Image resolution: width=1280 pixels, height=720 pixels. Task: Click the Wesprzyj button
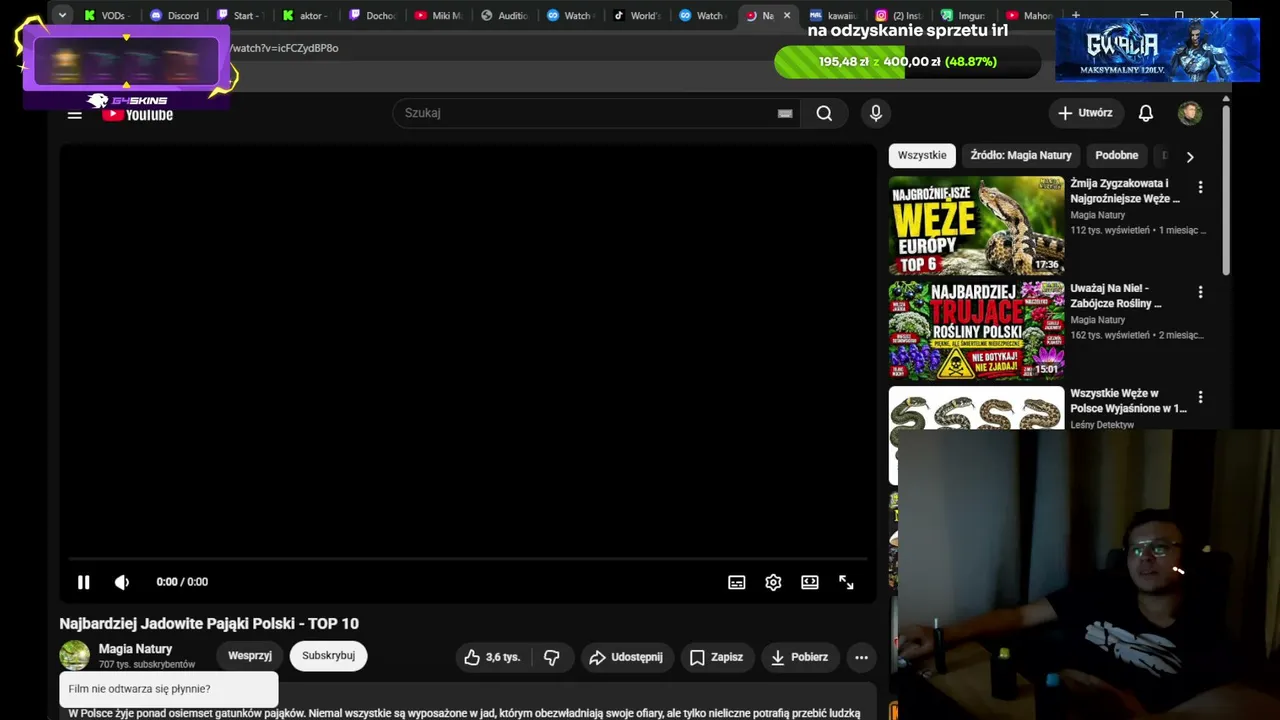click(250, 656)
